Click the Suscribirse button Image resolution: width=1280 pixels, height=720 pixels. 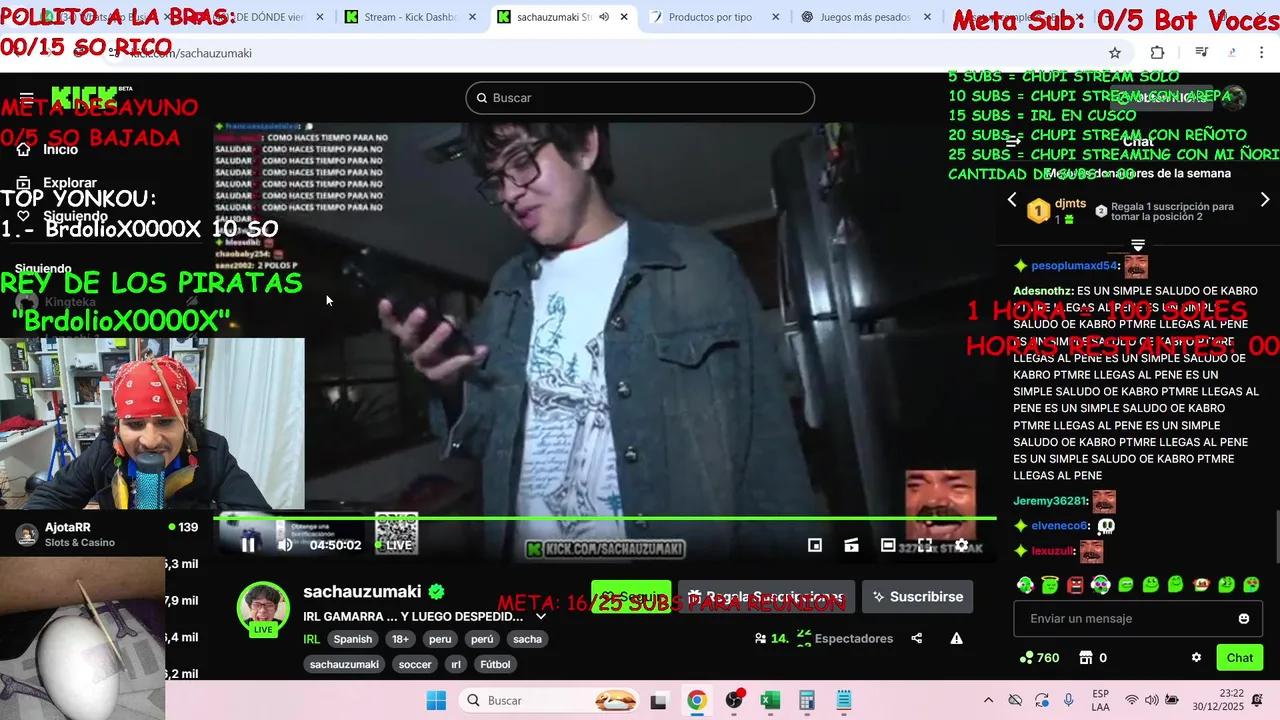[x=917, y=597]
